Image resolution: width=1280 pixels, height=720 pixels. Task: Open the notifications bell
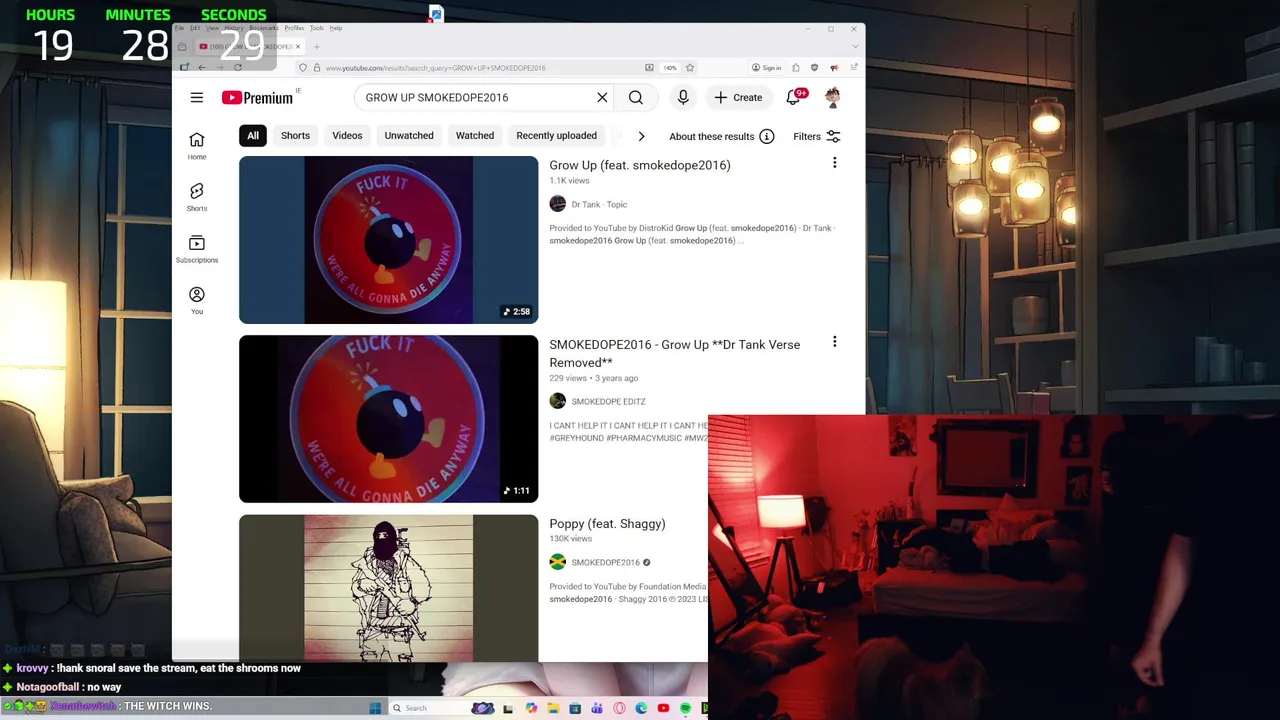[x=793, y=97]
